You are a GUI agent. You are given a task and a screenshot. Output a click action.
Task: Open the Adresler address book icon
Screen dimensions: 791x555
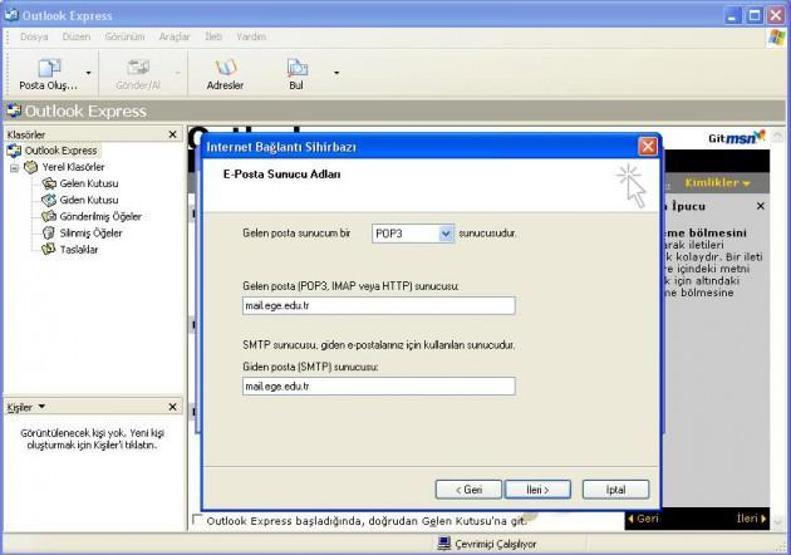(225, 68)
